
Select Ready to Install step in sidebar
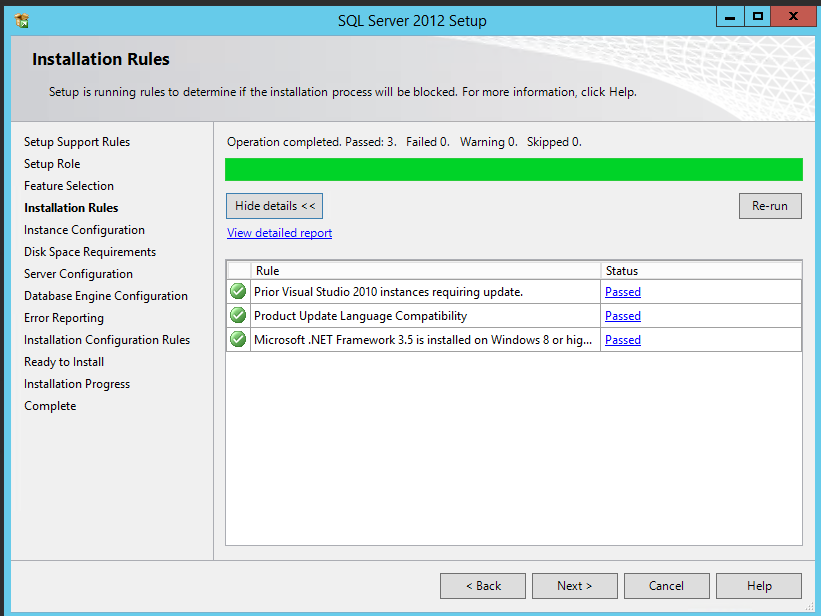64,362
